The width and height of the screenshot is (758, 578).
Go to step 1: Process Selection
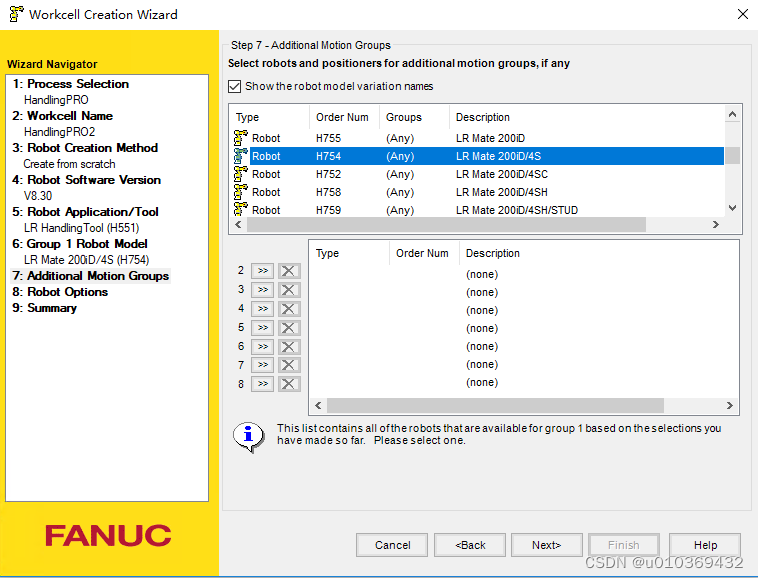click(x=71, y=84)
